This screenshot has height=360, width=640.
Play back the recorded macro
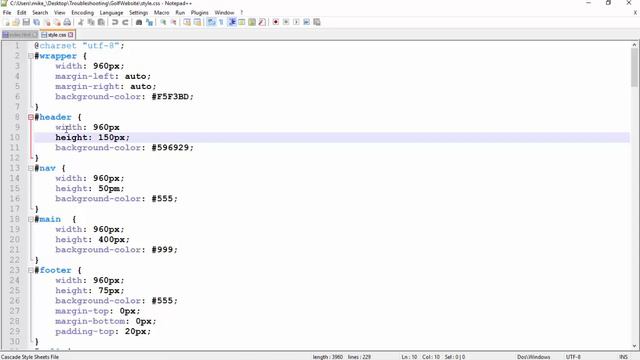296,22
